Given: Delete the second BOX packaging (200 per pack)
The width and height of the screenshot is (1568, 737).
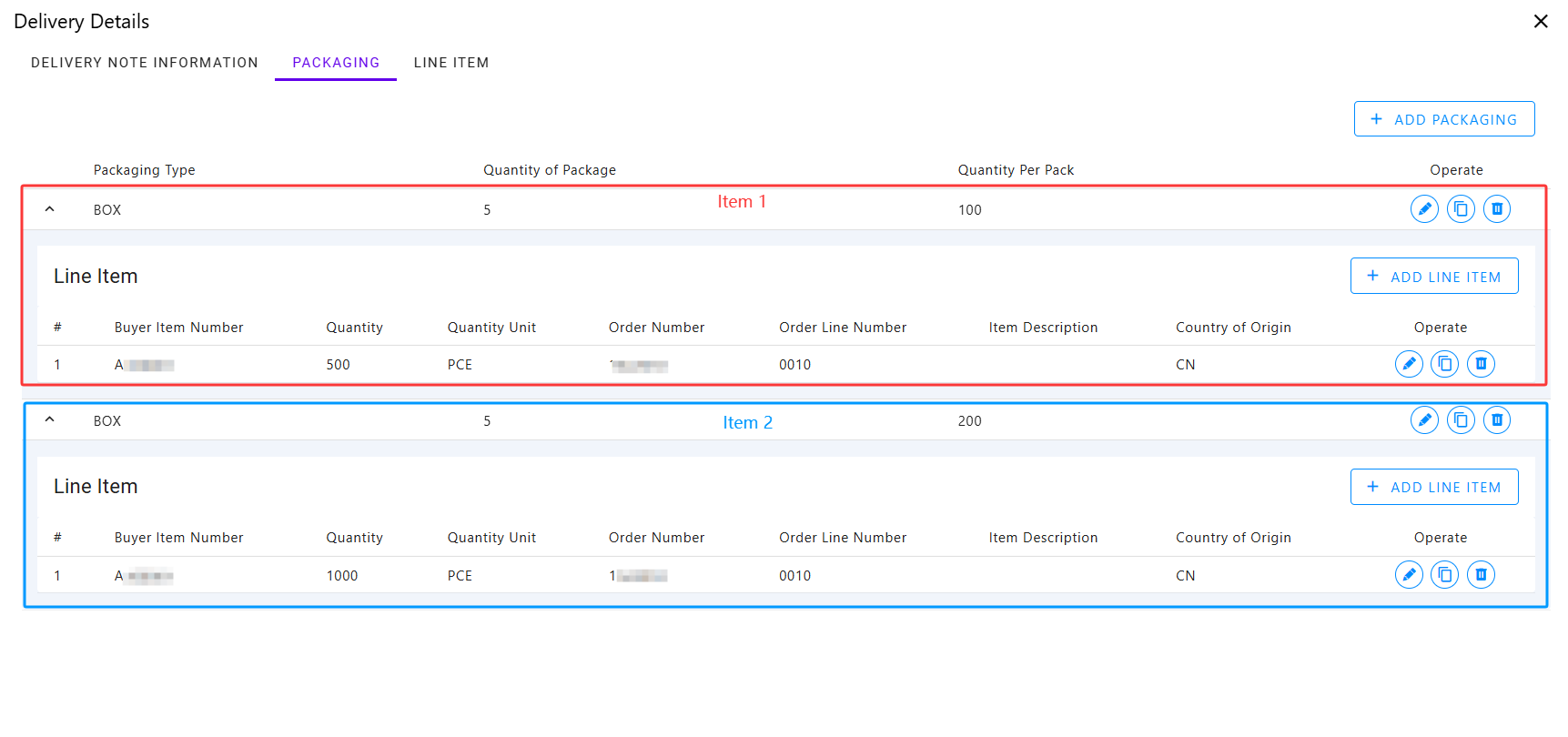Looking at the screenshot, I should coord(1497,420).
